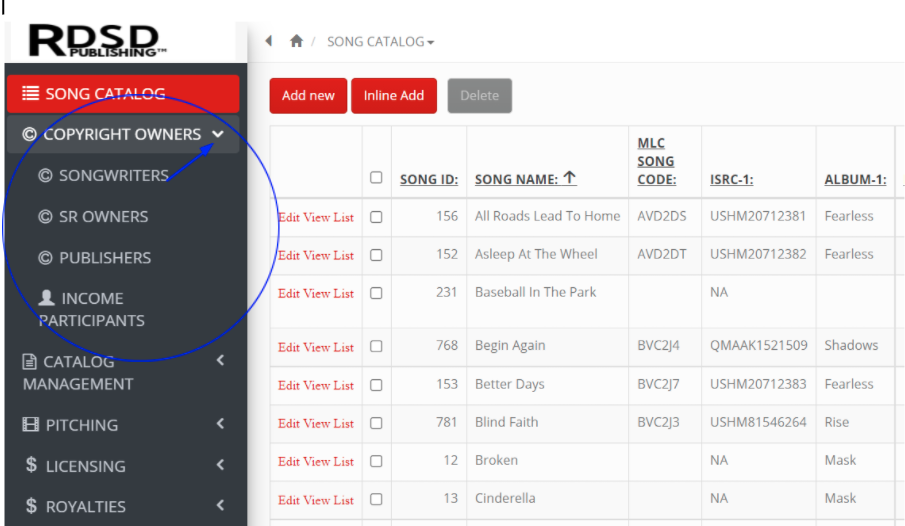905x526 pixels.
Task: Click the home icon in breadcrumb
Action: pos(297,41)
